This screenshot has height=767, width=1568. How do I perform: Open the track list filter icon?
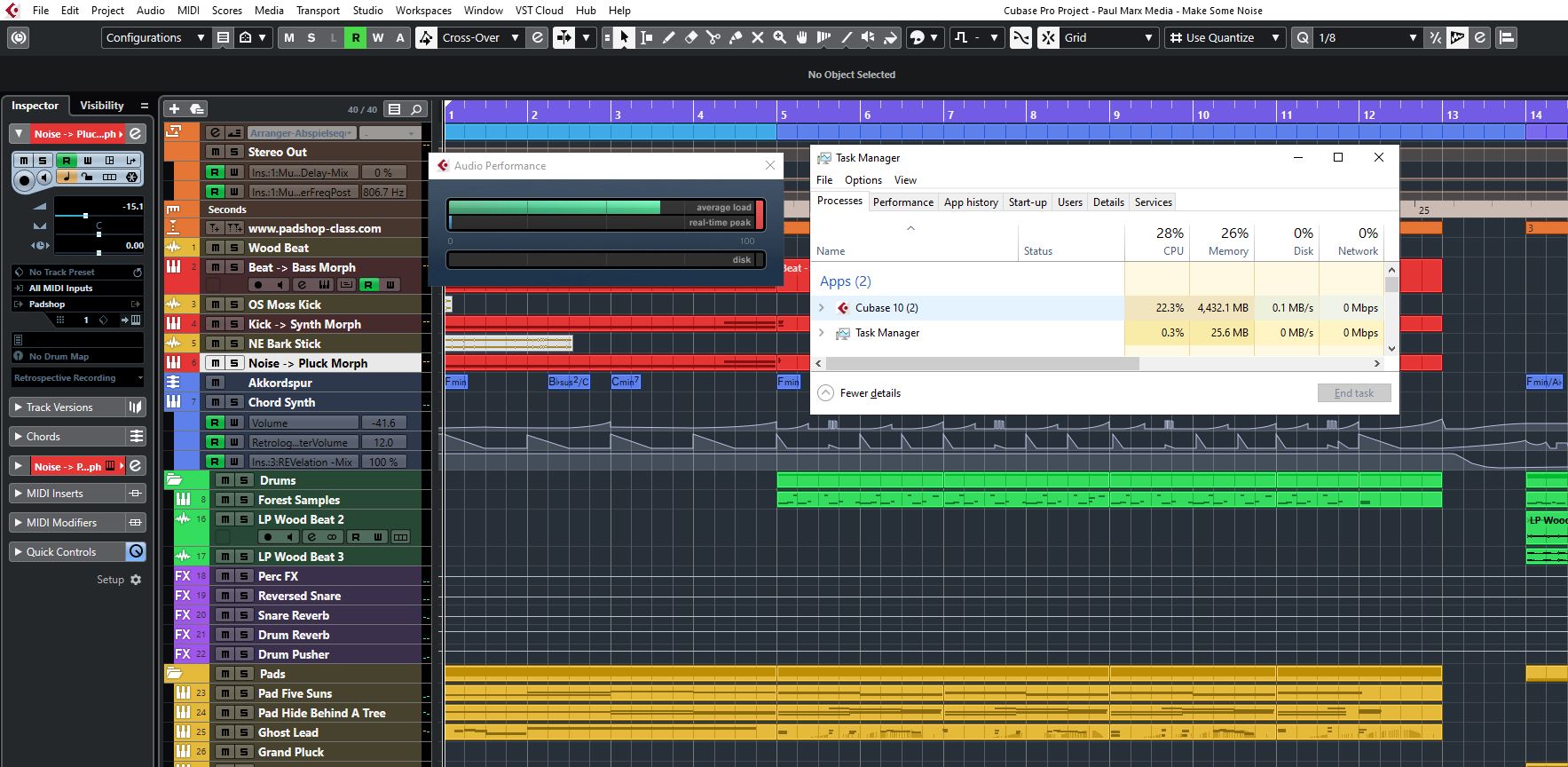click(x=395, y=109)
